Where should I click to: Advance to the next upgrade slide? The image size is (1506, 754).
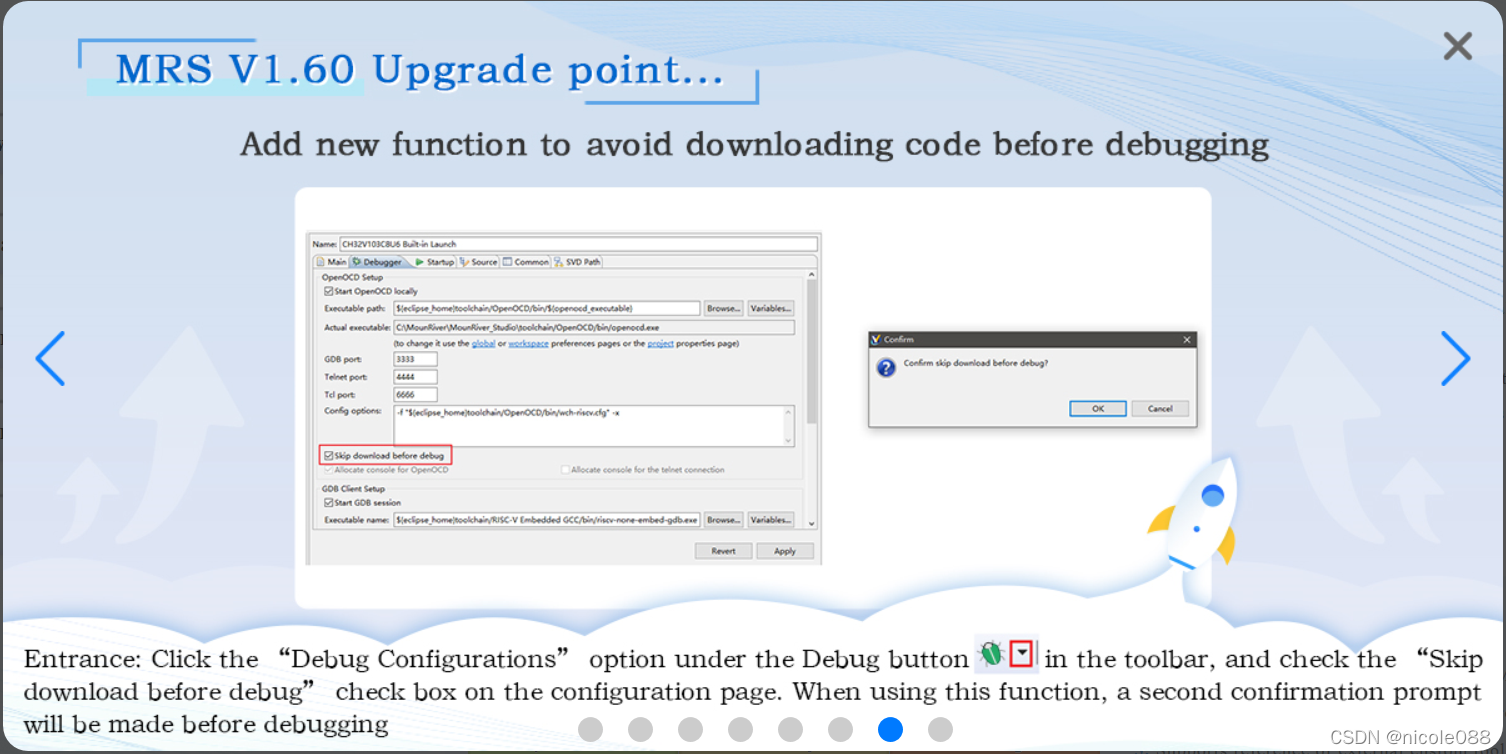(1455, 358)
